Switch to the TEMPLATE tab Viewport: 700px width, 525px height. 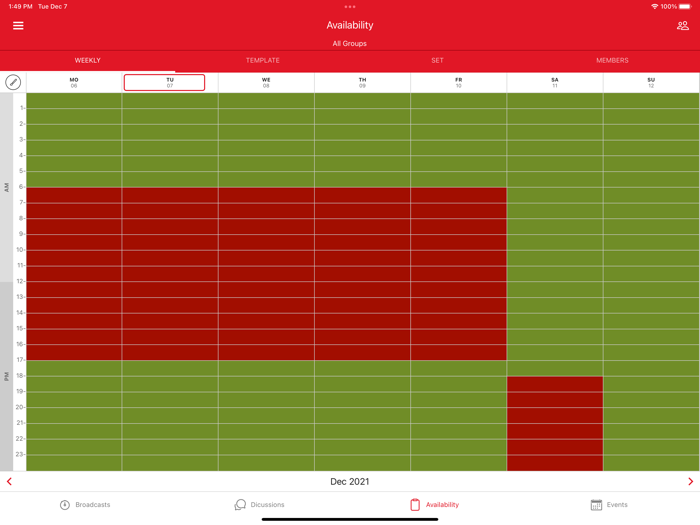tap(262, 60)
